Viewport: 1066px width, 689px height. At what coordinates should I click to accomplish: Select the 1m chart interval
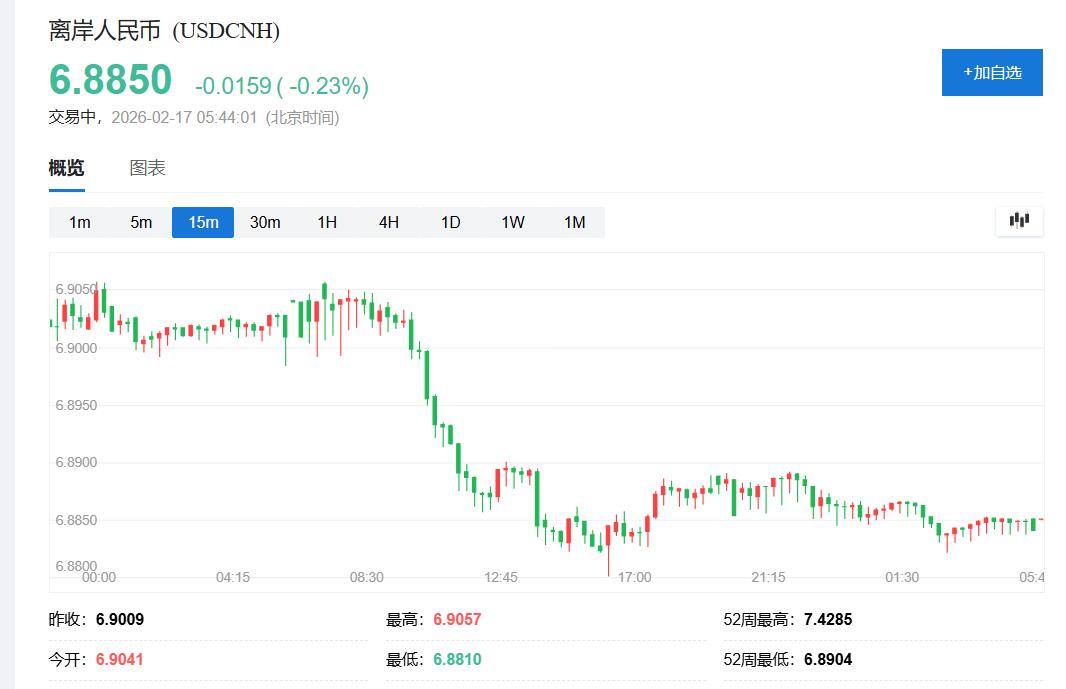(80, 222)
